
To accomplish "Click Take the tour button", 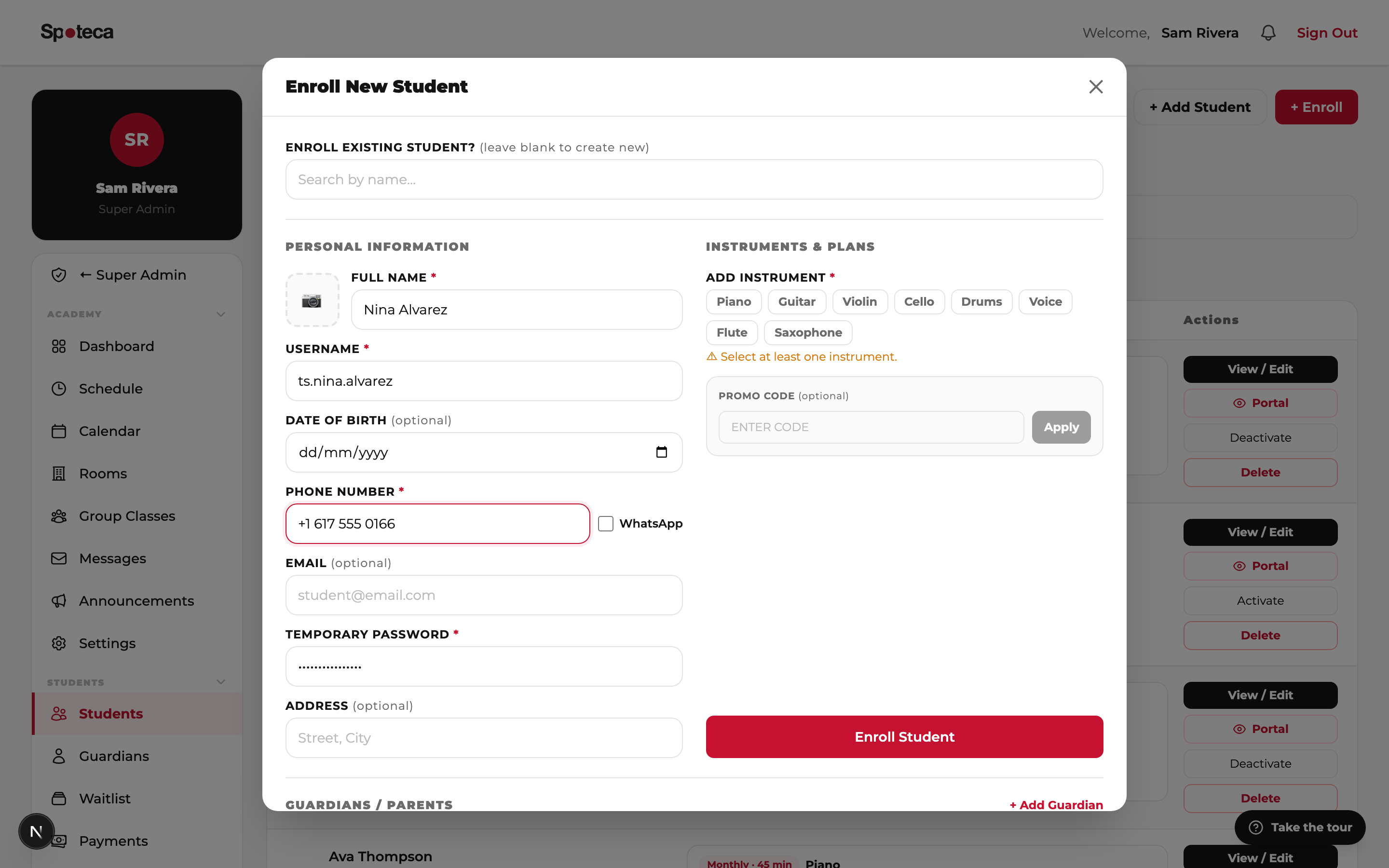I will click(1300, 827).
